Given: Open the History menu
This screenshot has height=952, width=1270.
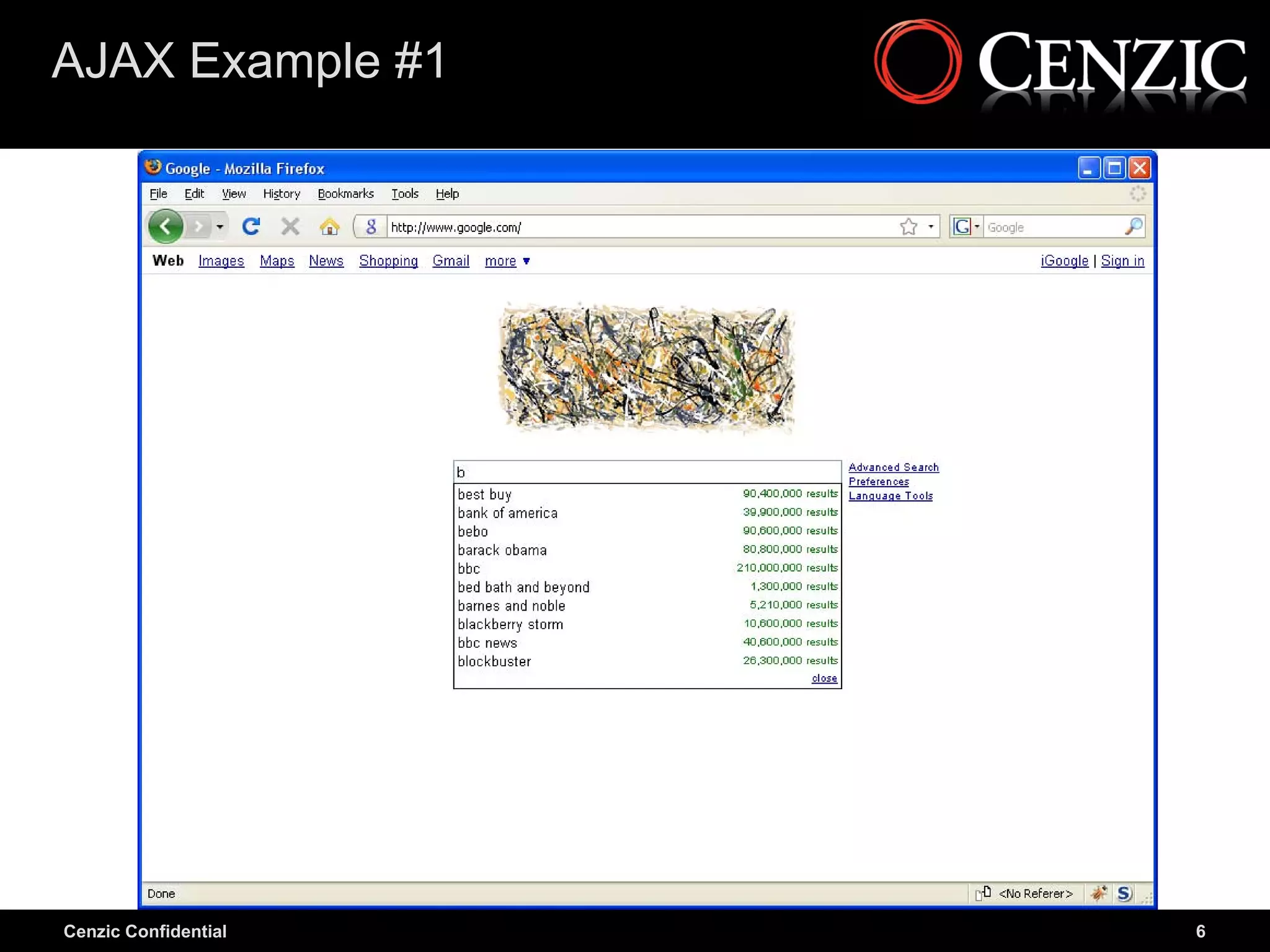Looking at the screenshot, I should 282,194.
